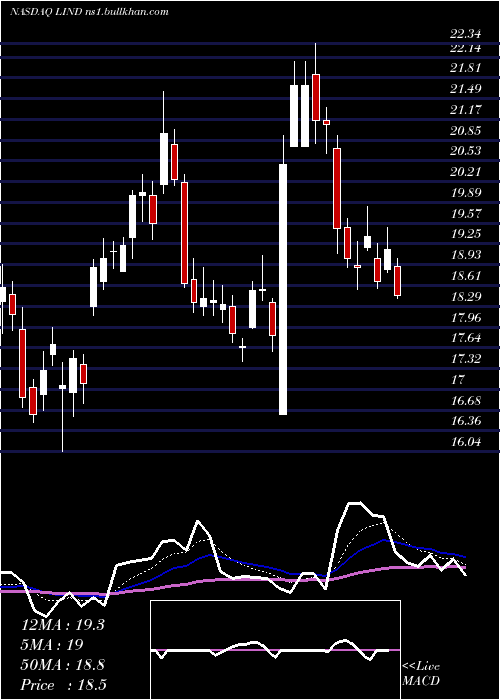Click the 21.17 price axis label
500x700 pixels.
click(465, 109)
